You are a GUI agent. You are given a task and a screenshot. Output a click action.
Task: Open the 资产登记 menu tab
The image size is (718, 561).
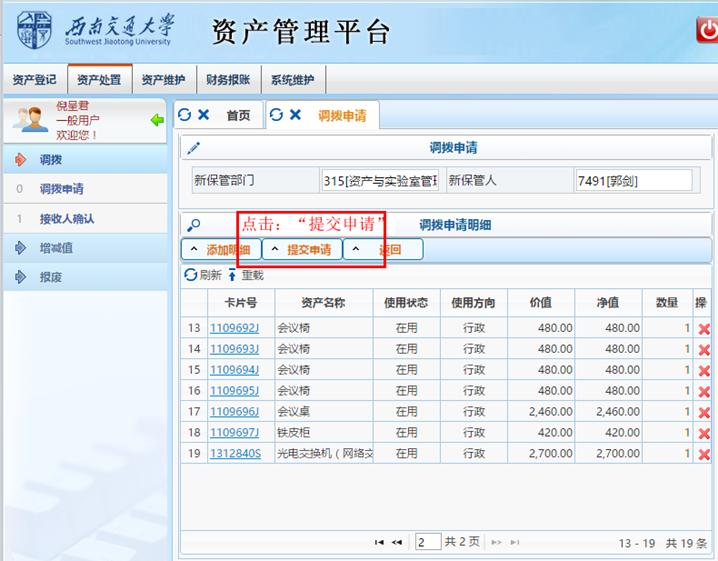pyautogui.click(x=34, y=80)
